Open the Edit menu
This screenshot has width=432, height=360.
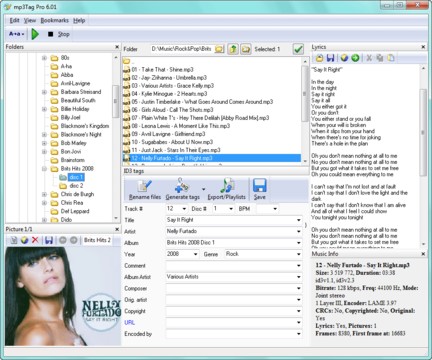tap(14, 20)
